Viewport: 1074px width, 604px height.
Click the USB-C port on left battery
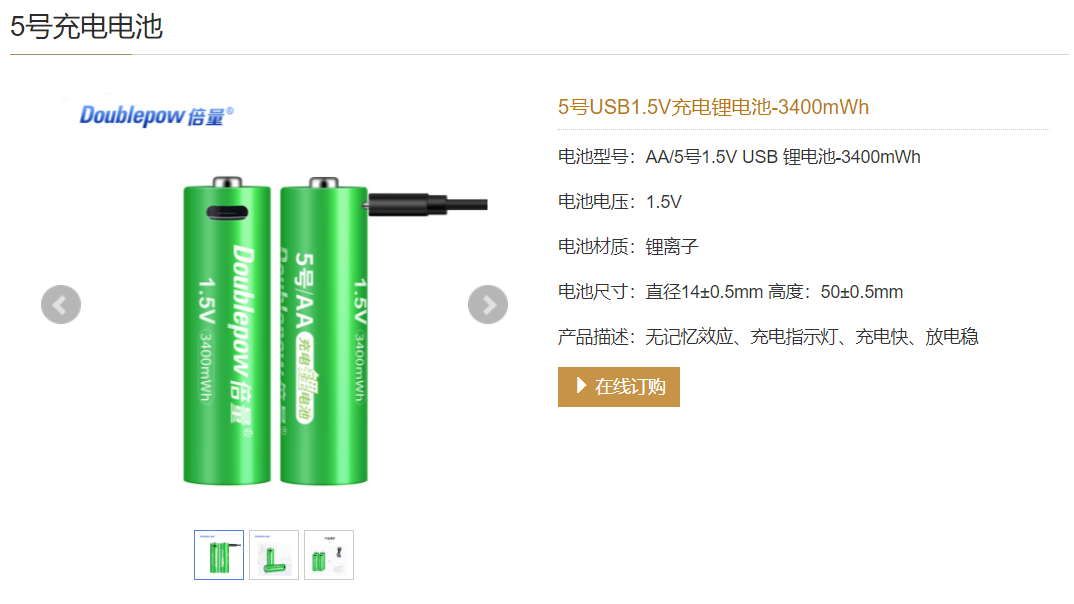point(227,212)
